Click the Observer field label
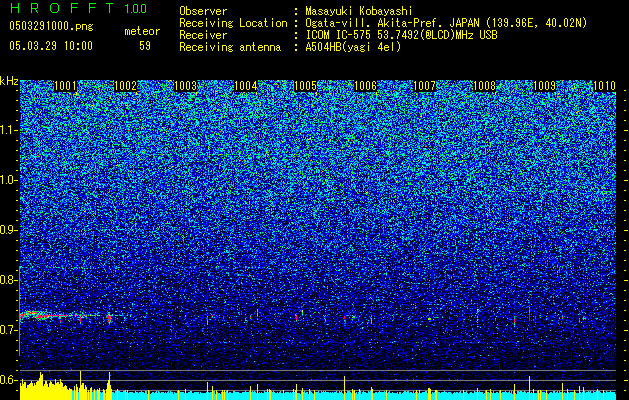This screenshot has height=400, width=629. tap(203, 11)
